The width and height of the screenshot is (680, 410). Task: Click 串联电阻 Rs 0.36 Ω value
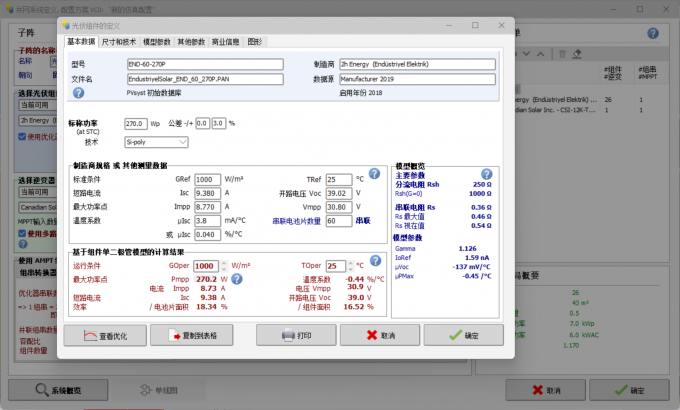pyautogui.click(x=481, y=207)
